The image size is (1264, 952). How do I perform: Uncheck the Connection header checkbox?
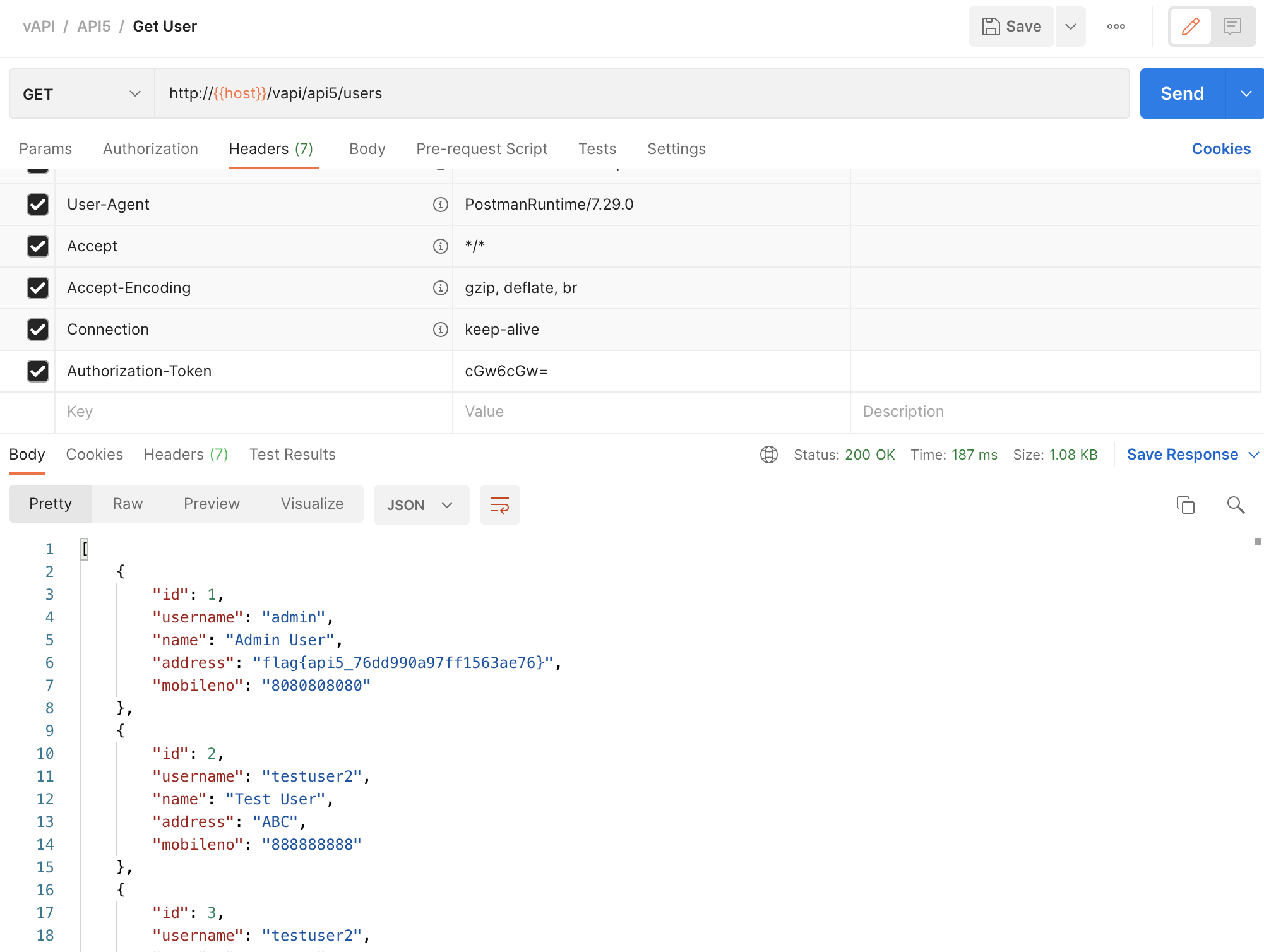[38, 330]
